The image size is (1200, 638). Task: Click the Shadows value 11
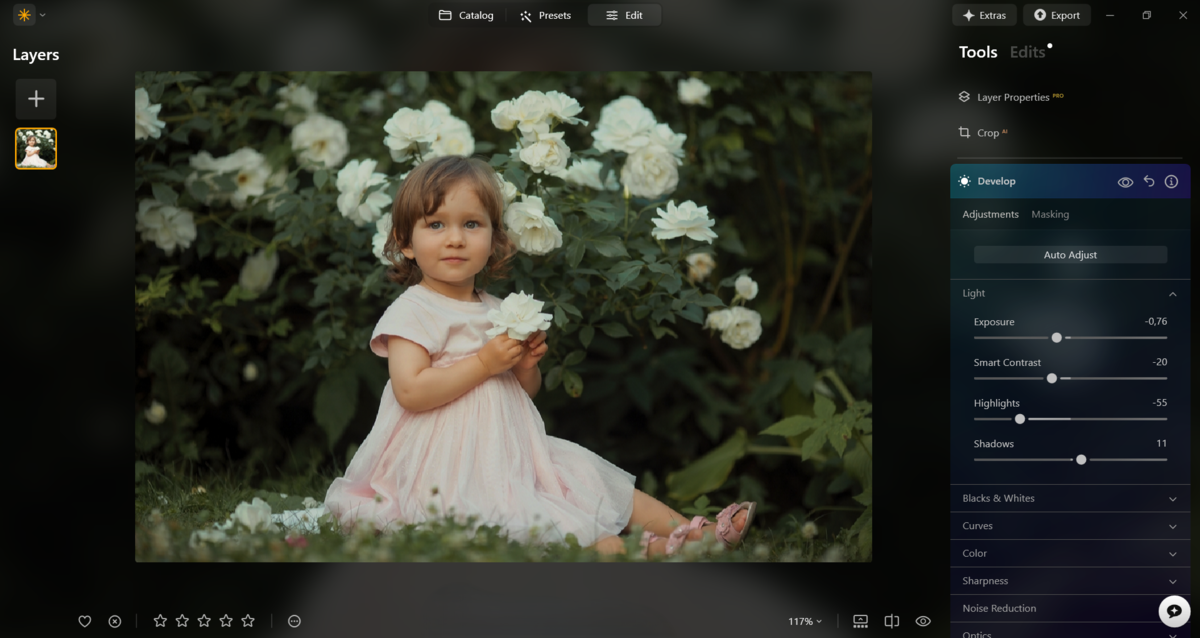tap(1162, 443)
